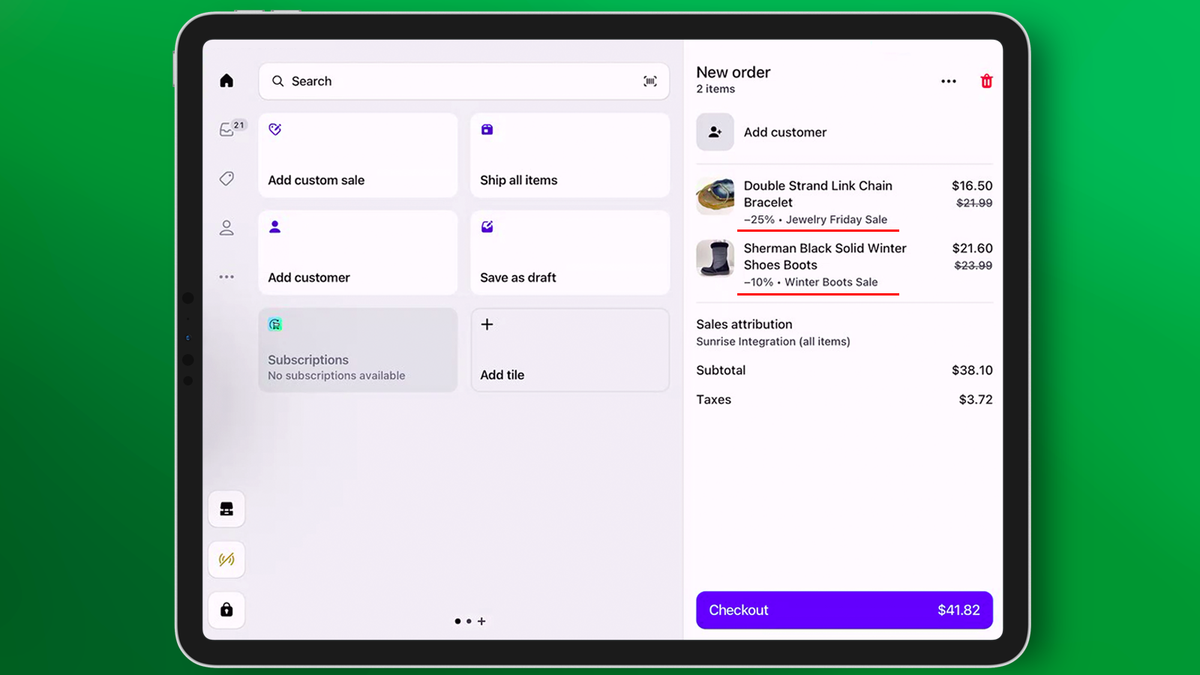Select the Double Strand Link Chain Bracelet thumbnail
1200x675 pixels.
(x=715, y=196)
